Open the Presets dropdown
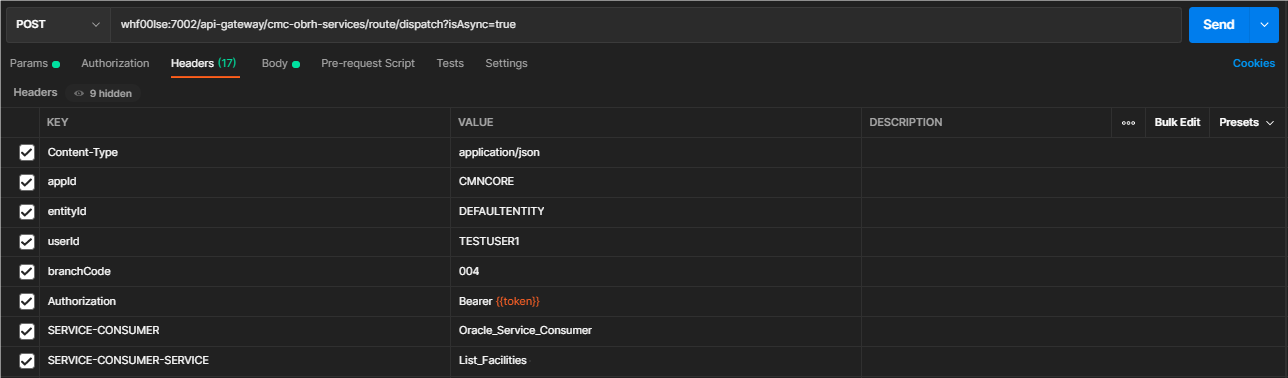 click(1246, 123)
